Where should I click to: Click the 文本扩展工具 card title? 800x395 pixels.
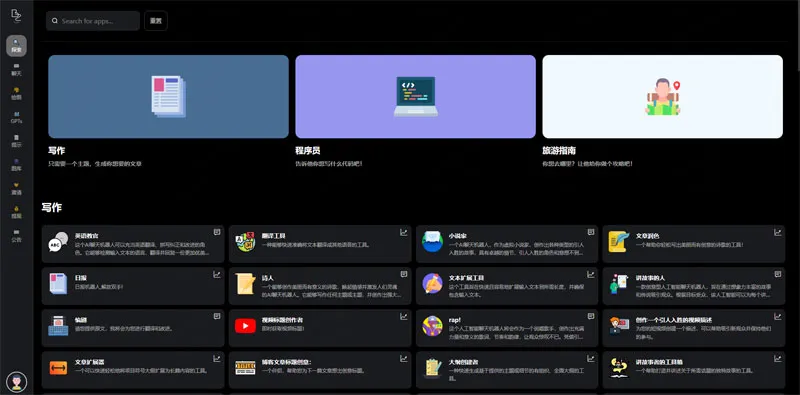466,278
